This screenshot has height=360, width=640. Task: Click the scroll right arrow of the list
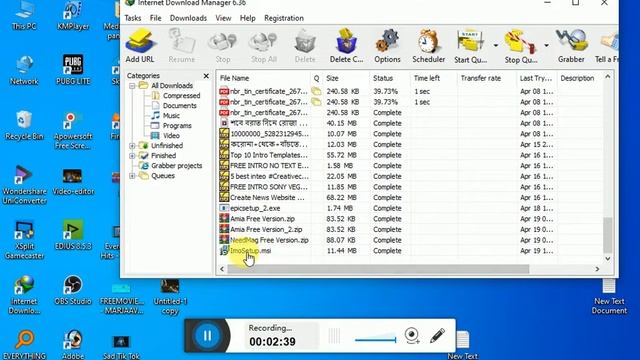(597, 269)
